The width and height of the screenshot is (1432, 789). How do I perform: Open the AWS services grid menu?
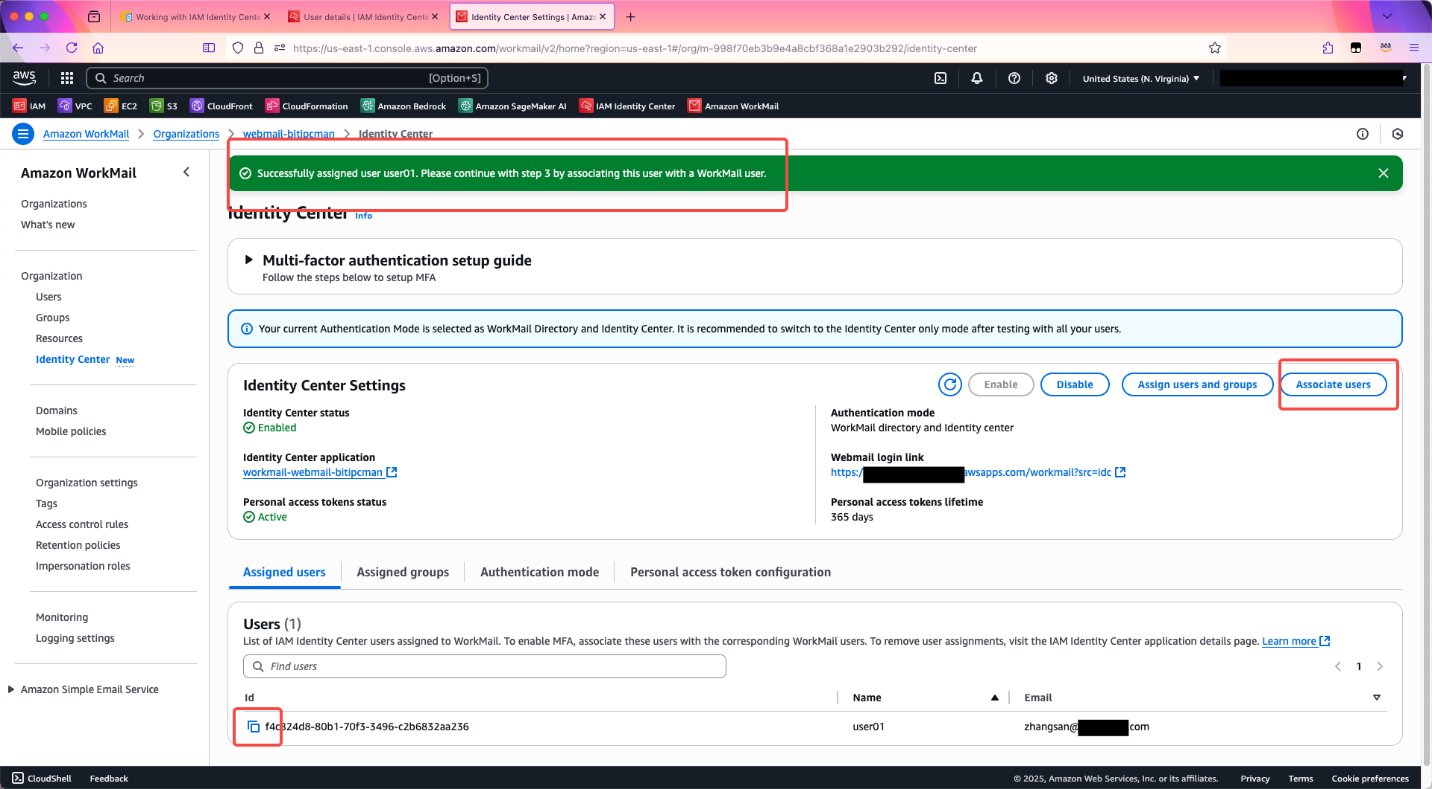coord(67,78)
